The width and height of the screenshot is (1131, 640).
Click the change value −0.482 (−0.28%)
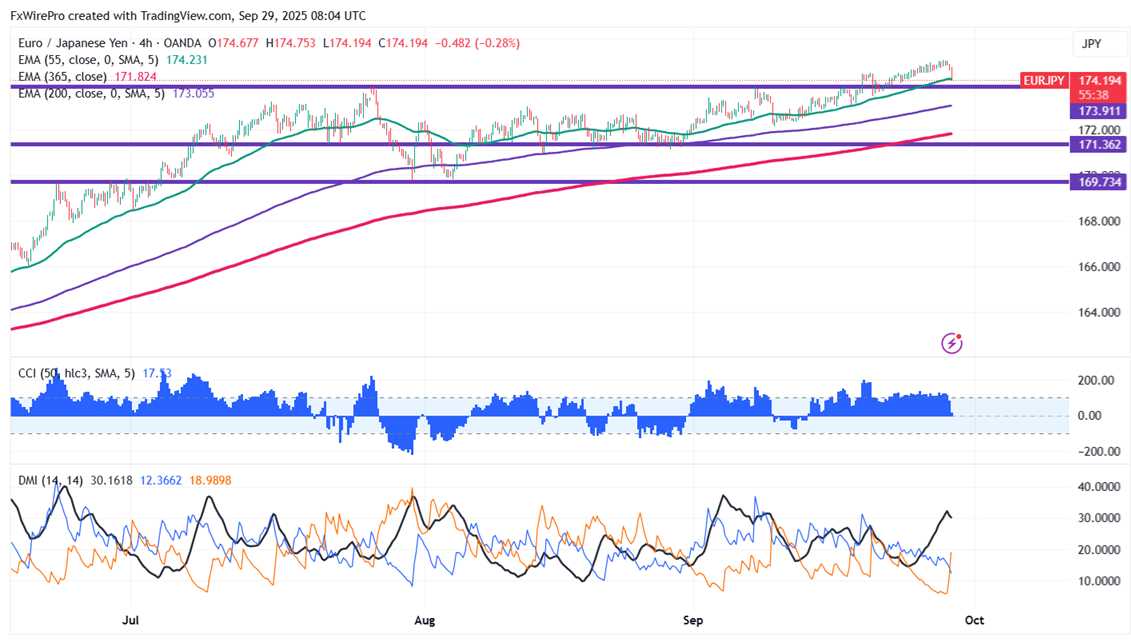[x=477, y=43]
